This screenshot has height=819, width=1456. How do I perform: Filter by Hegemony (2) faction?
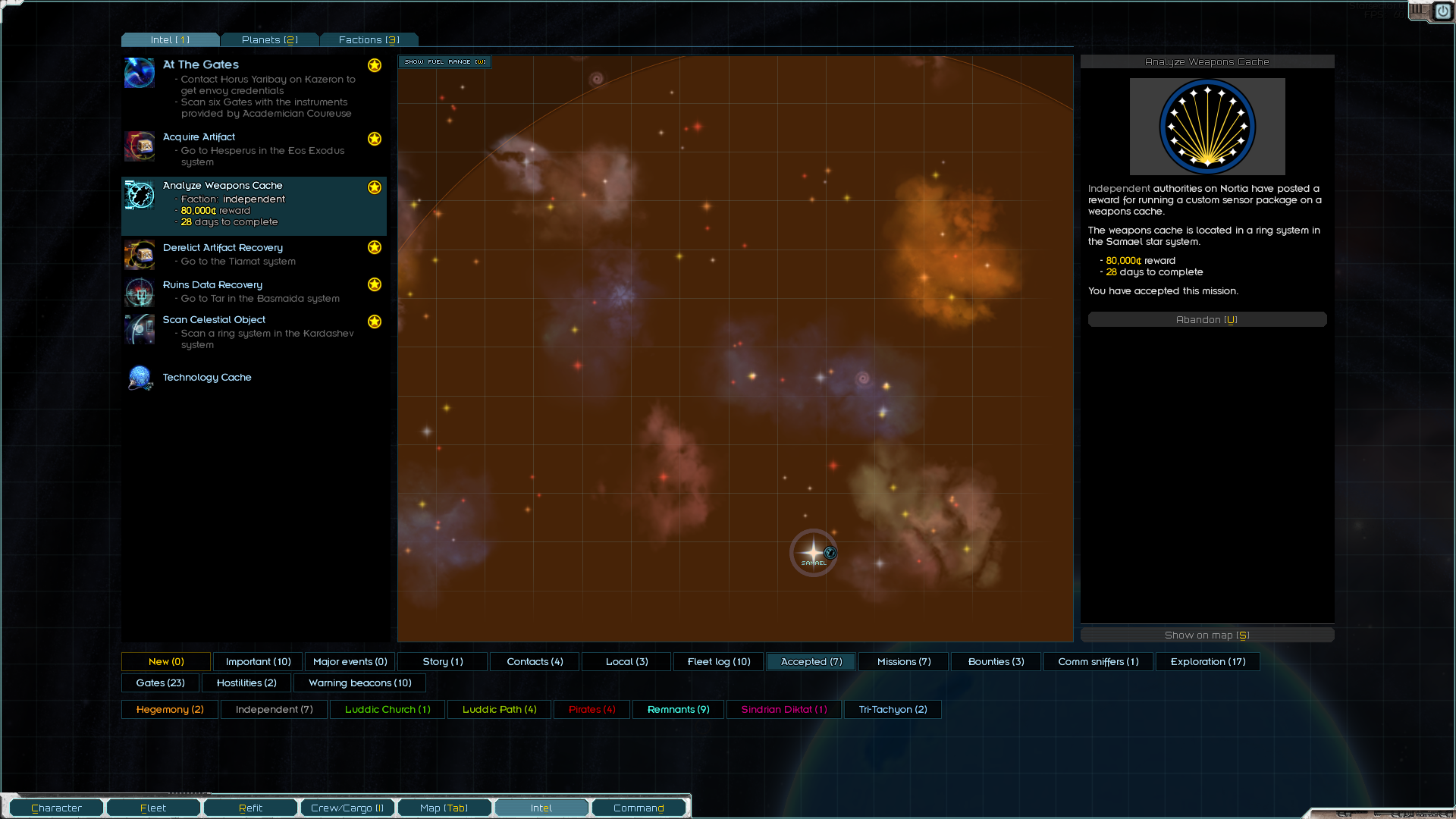point(170,709)
